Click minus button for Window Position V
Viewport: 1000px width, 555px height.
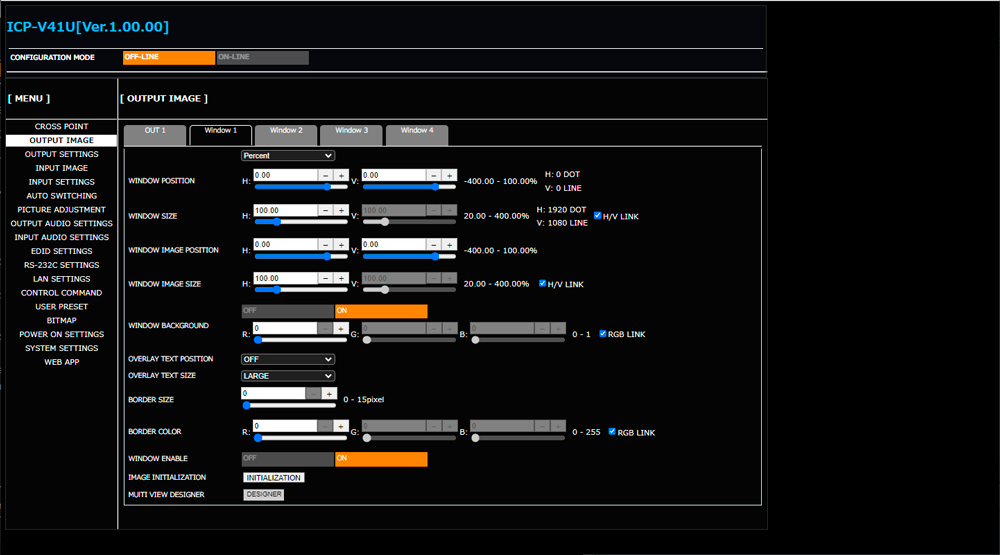[x=434, y=175]
